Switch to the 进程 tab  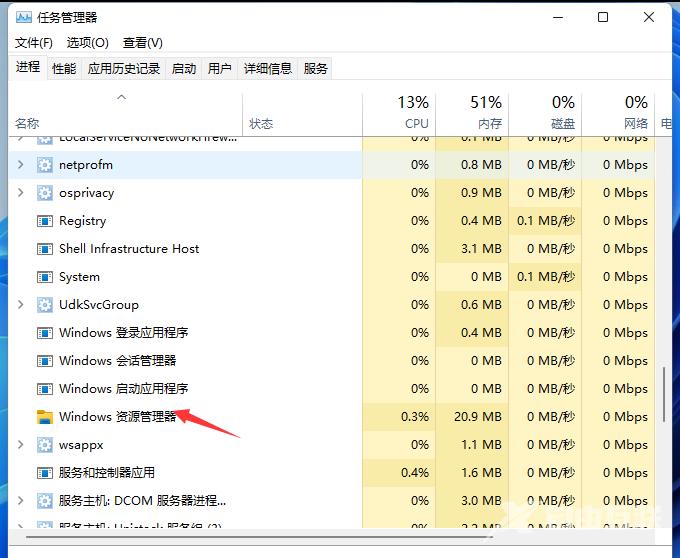tap(28, 67)
